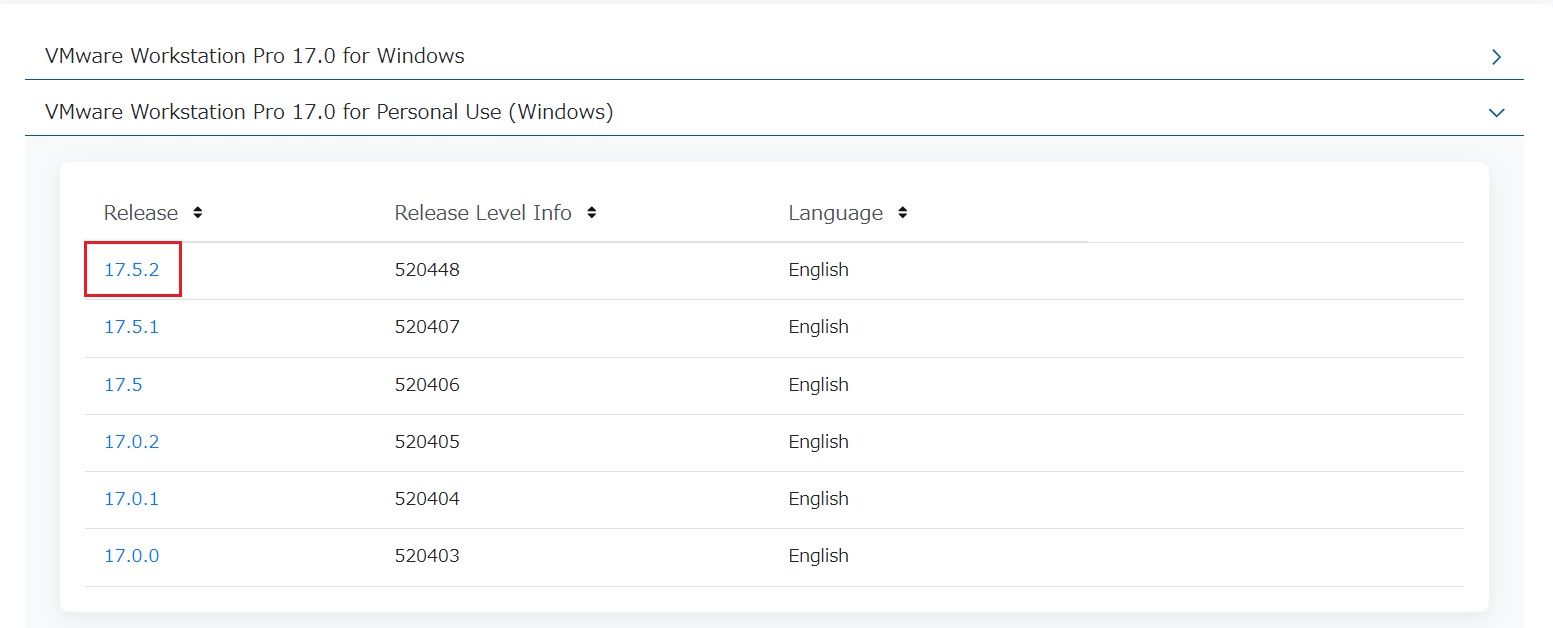
Task: Collapse the Personal Use (Windows) section chevron
Action: pos(1496,112)
